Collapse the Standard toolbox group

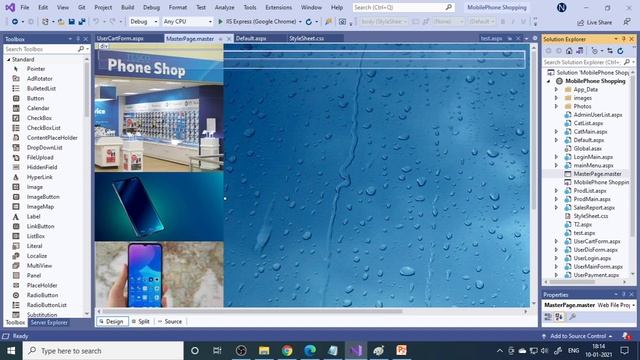(x=9, y=60)
